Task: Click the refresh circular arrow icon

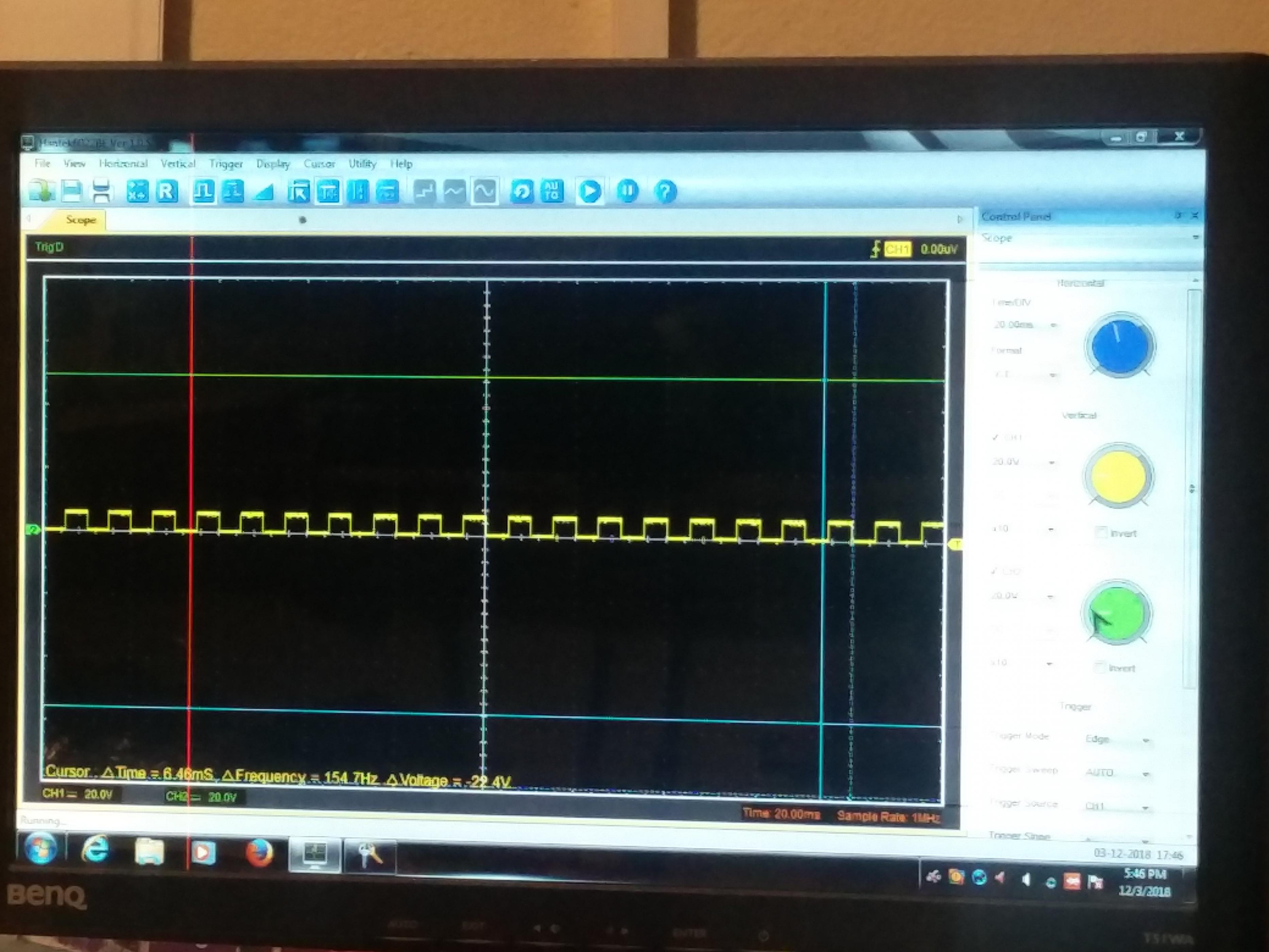Action: click(521, 191)
